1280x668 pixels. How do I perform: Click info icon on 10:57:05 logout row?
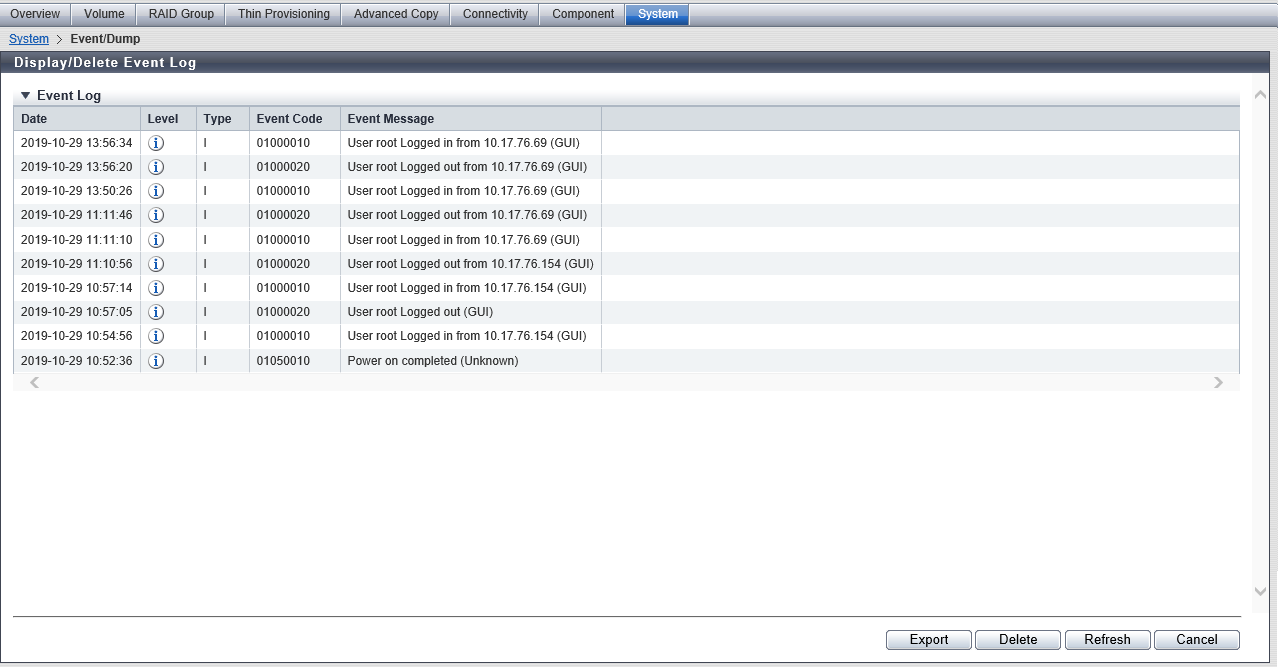156,312
